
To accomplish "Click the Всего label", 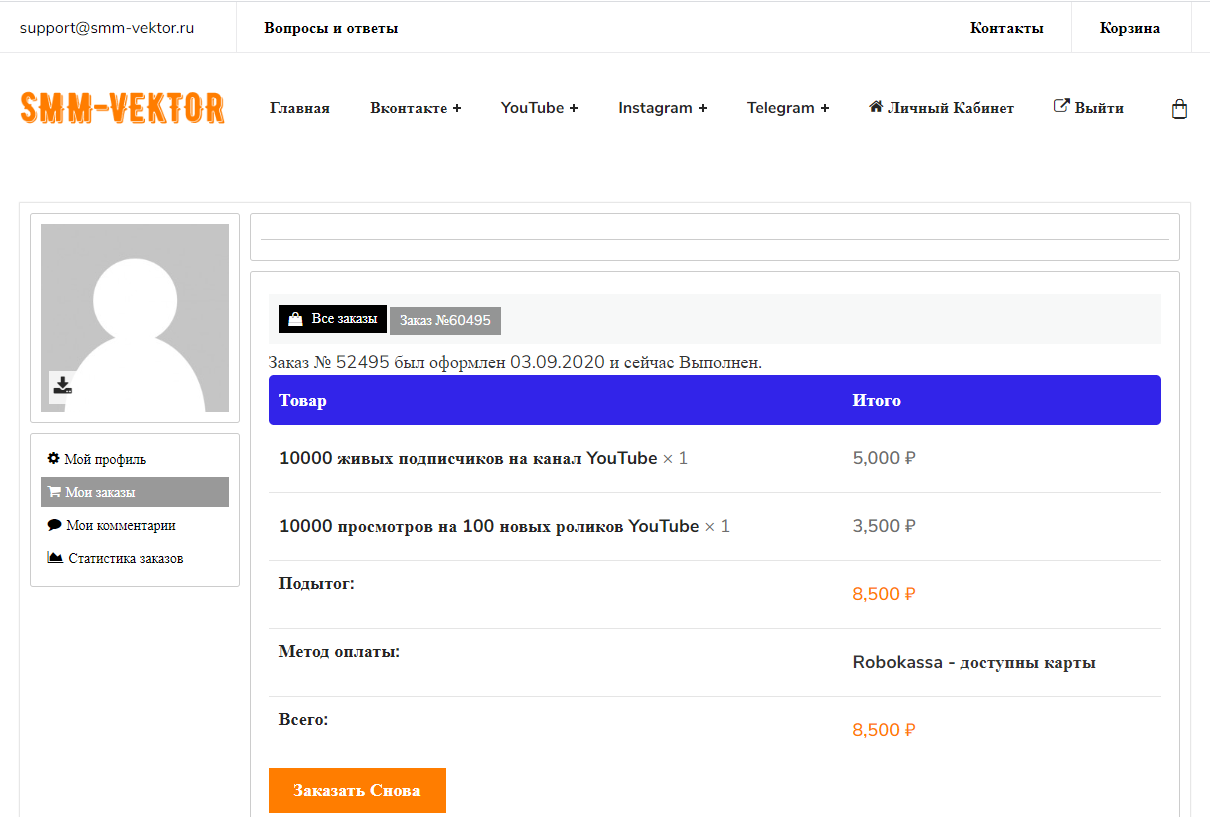I will pos(303,720).
